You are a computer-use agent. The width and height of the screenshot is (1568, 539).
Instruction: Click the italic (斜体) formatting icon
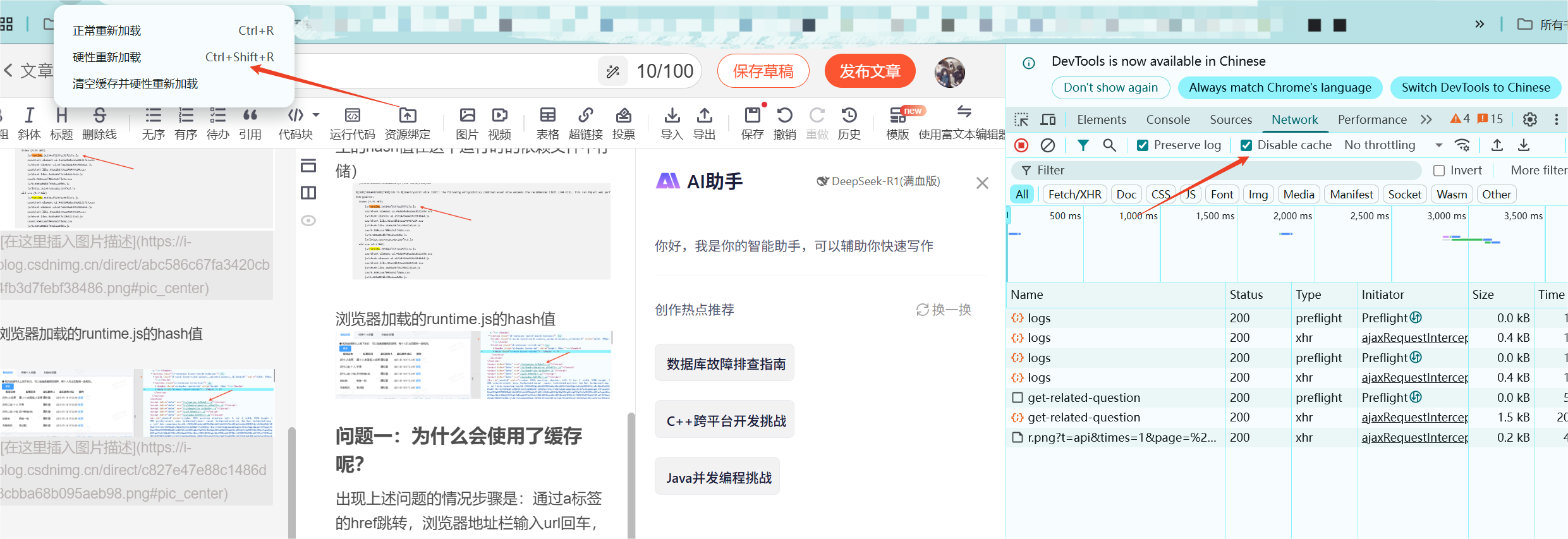(x=29, y=123)
